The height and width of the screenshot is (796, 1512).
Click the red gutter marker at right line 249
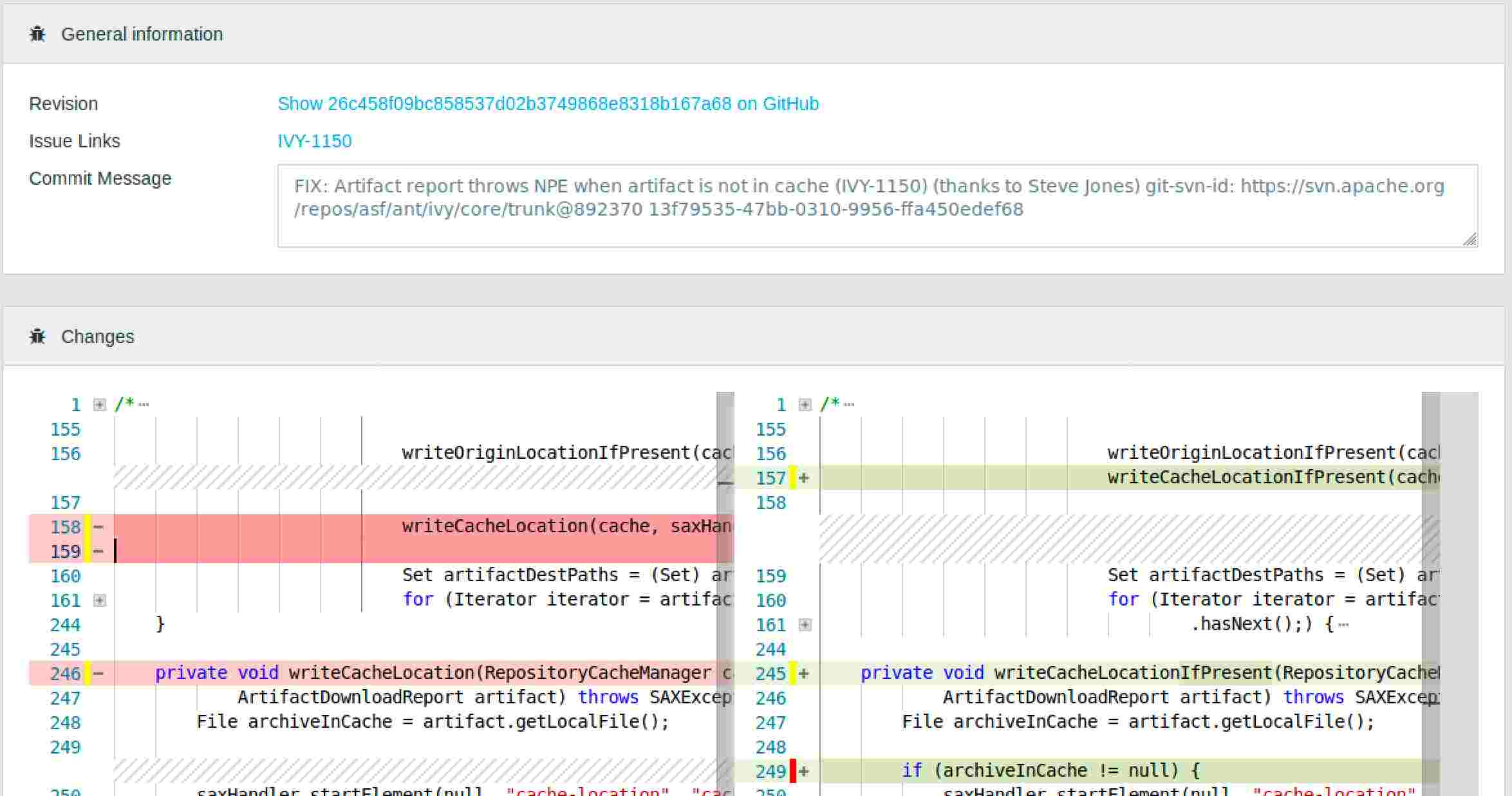pyautogui.click(x=793, y=772)
